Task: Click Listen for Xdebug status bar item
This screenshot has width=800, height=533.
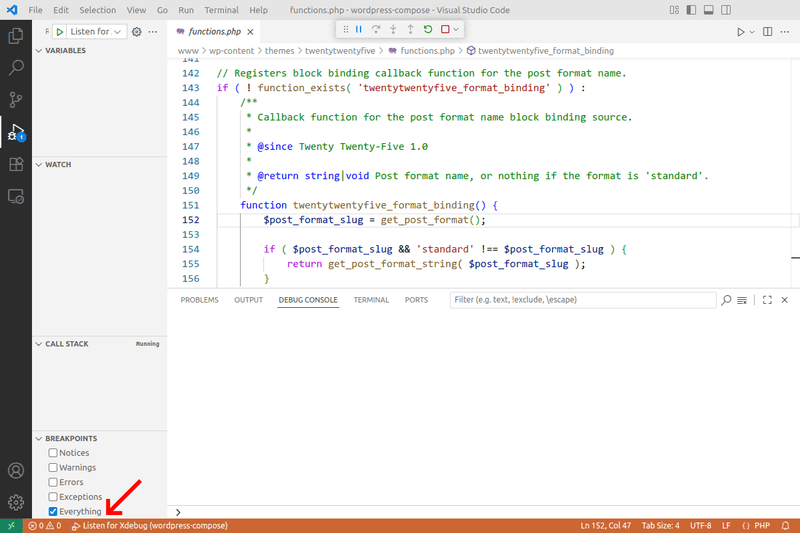Action: click(x=150, y=525)
